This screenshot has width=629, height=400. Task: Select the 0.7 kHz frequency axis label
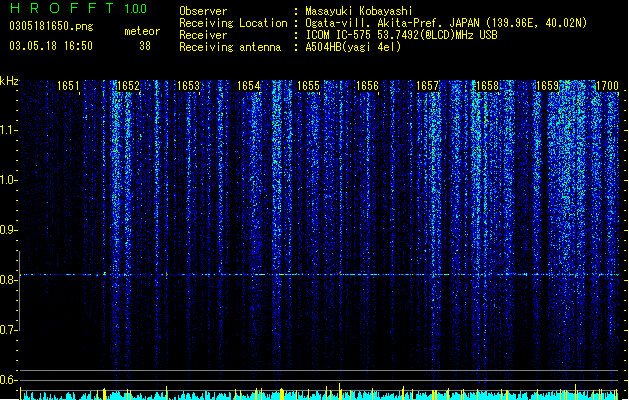click(x=8, y=330)
